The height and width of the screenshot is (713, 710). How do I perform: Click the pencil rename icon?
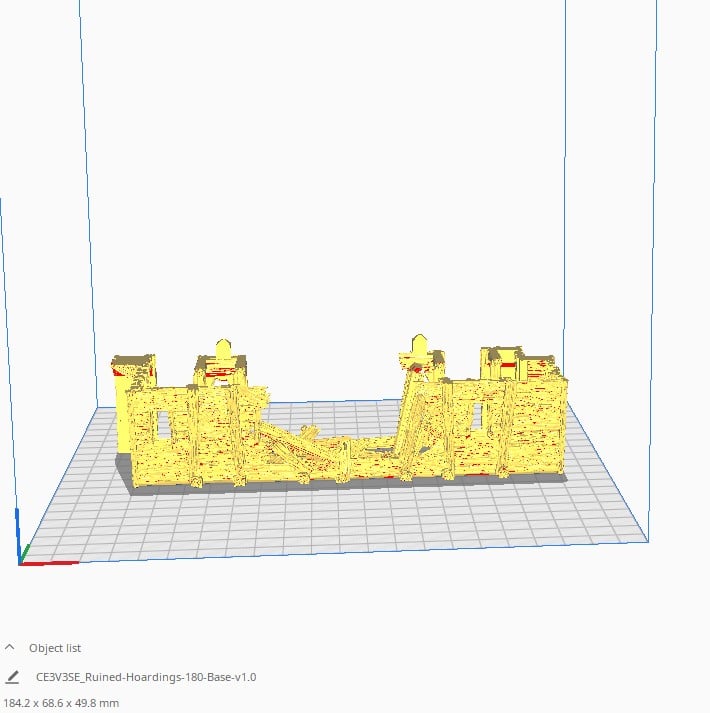pyautogui.click(x=12, y=677)
